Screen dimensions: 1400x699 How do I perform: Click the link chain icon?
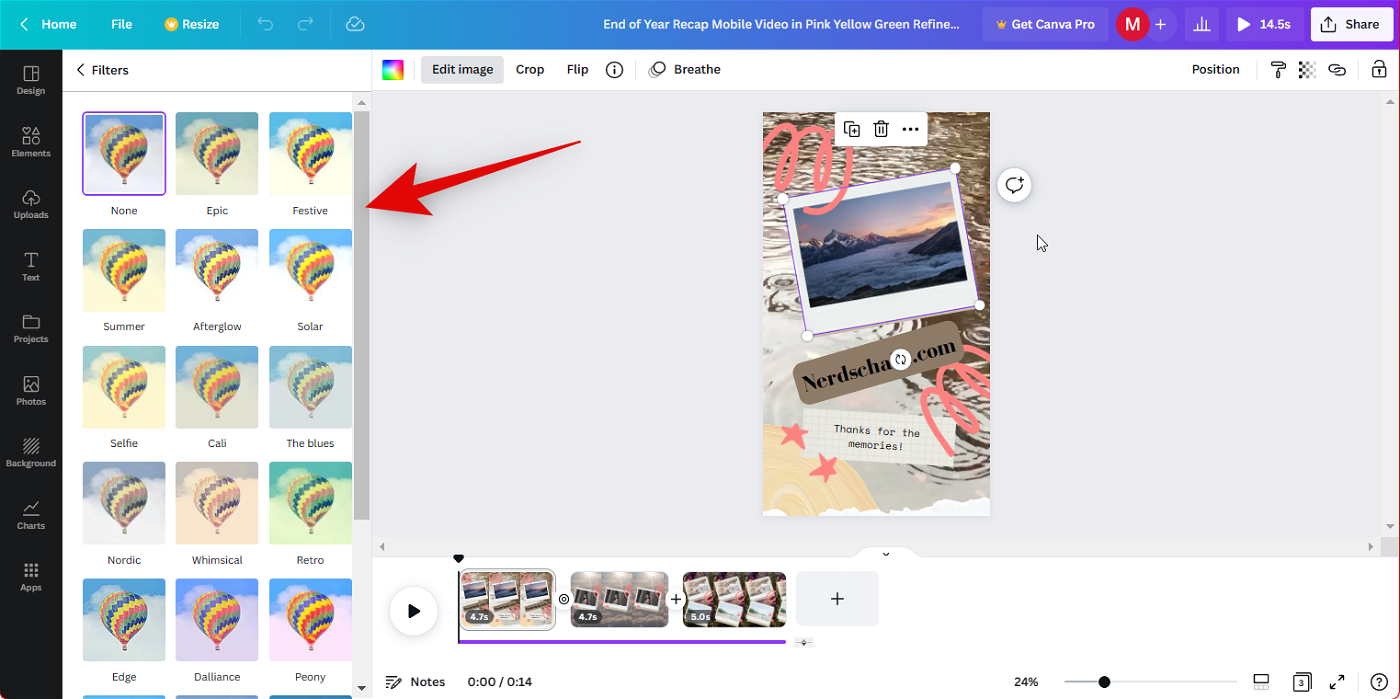pyautogui.click(x=1337, y=69)
